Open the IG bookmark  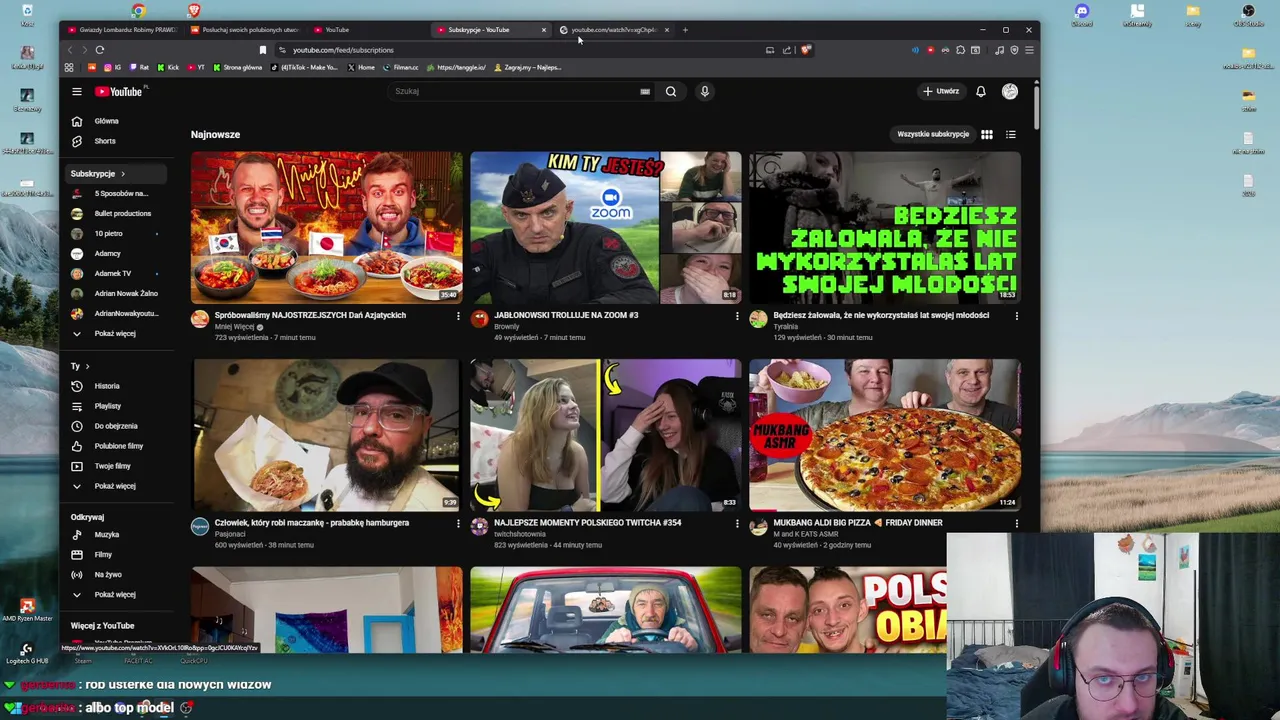tap(112, 67)
